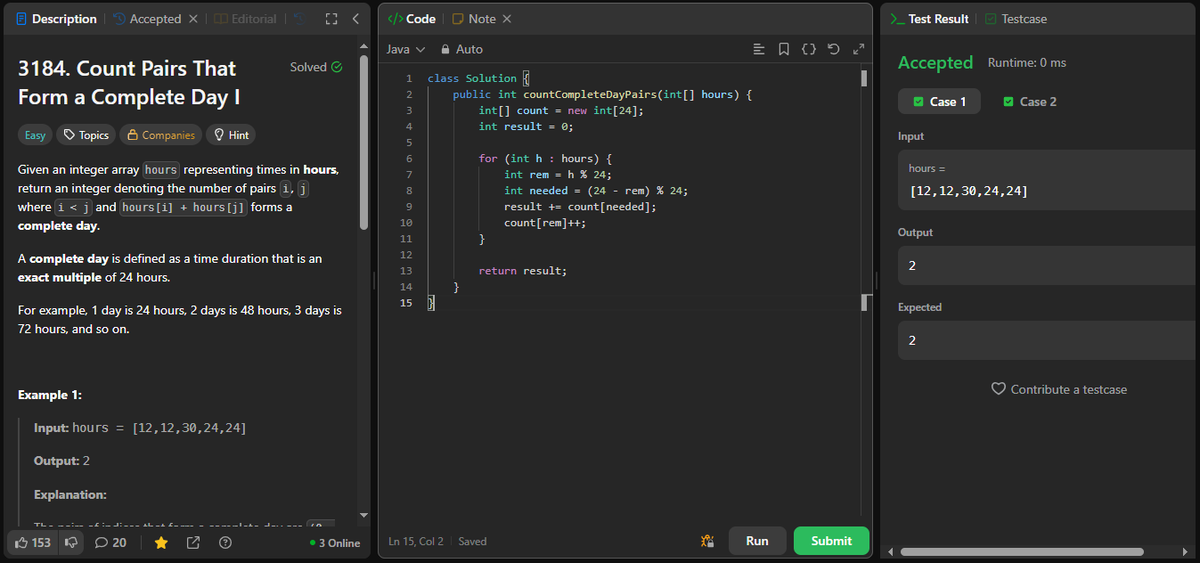Viewport: 1200px width, 563px height.
Task: Click description panel scroll down arrow
Action: coord(364,514)
